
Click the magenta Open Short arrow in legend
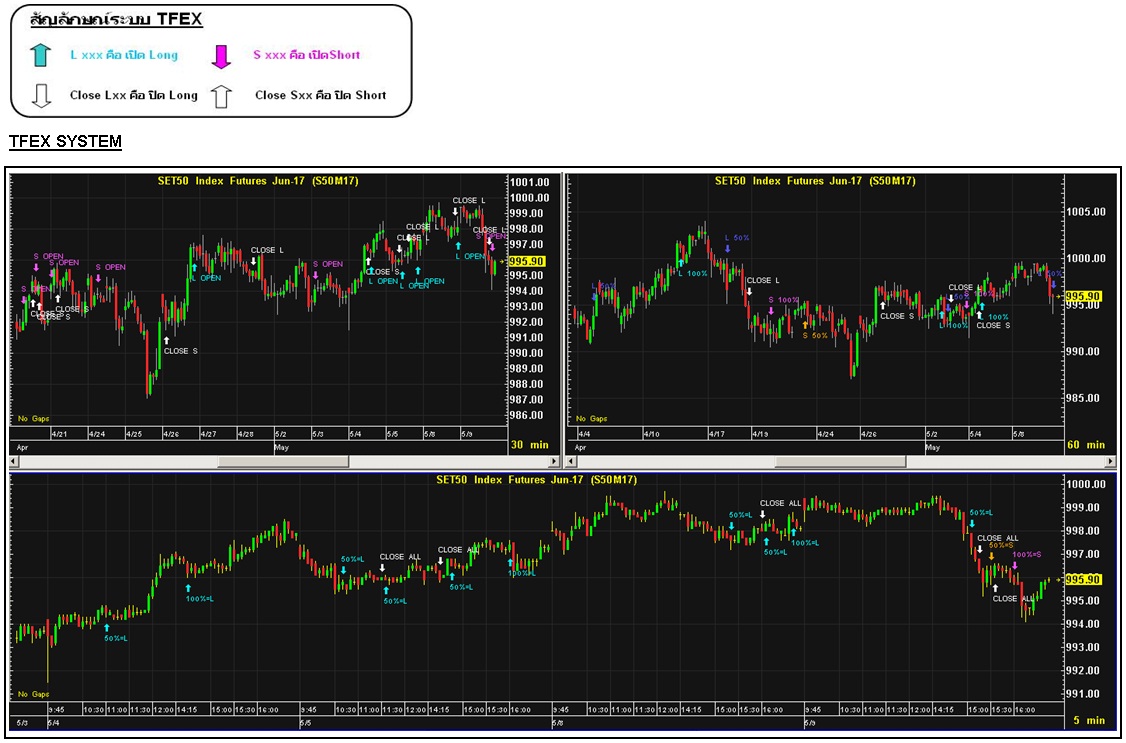pos(222,56)
